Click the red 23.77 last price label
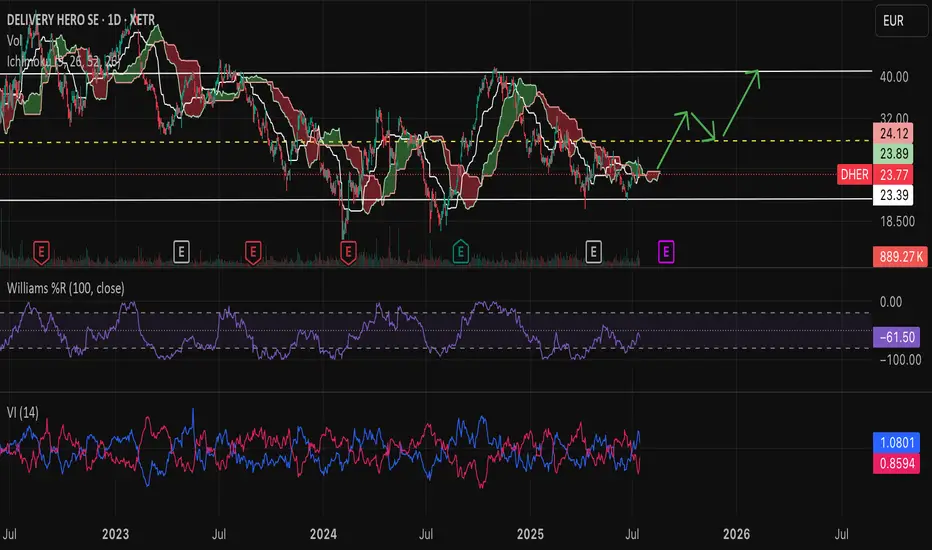Viewport: 932px width, 550px height. 893,174
